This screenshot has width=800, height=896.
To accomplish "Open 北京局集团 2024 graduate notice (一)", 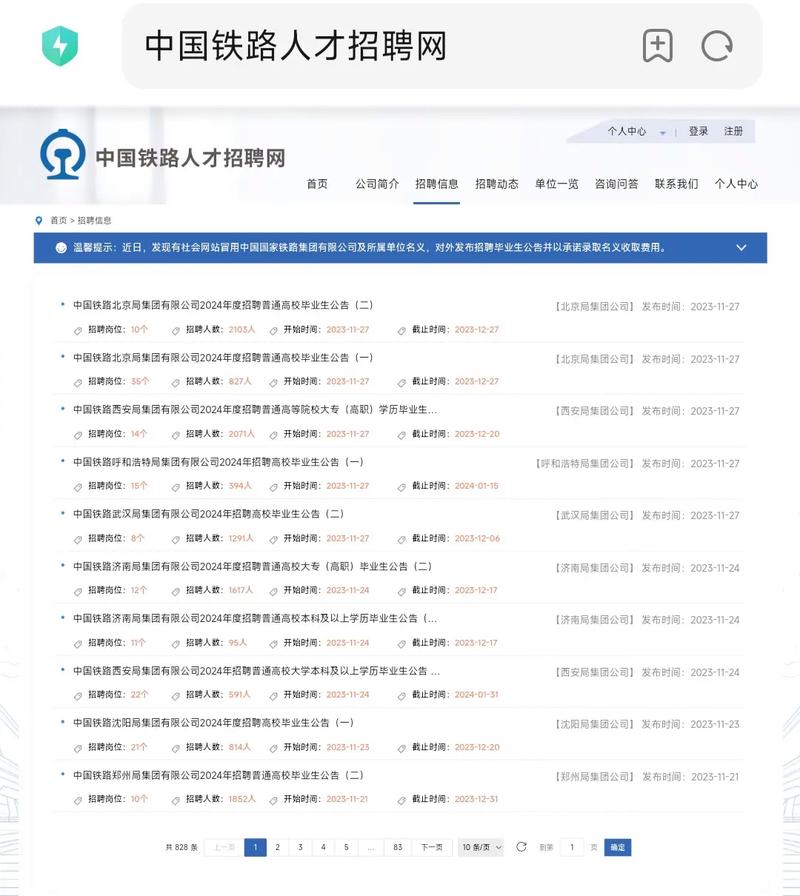I will pyautogui.click(x=223, y=358).
